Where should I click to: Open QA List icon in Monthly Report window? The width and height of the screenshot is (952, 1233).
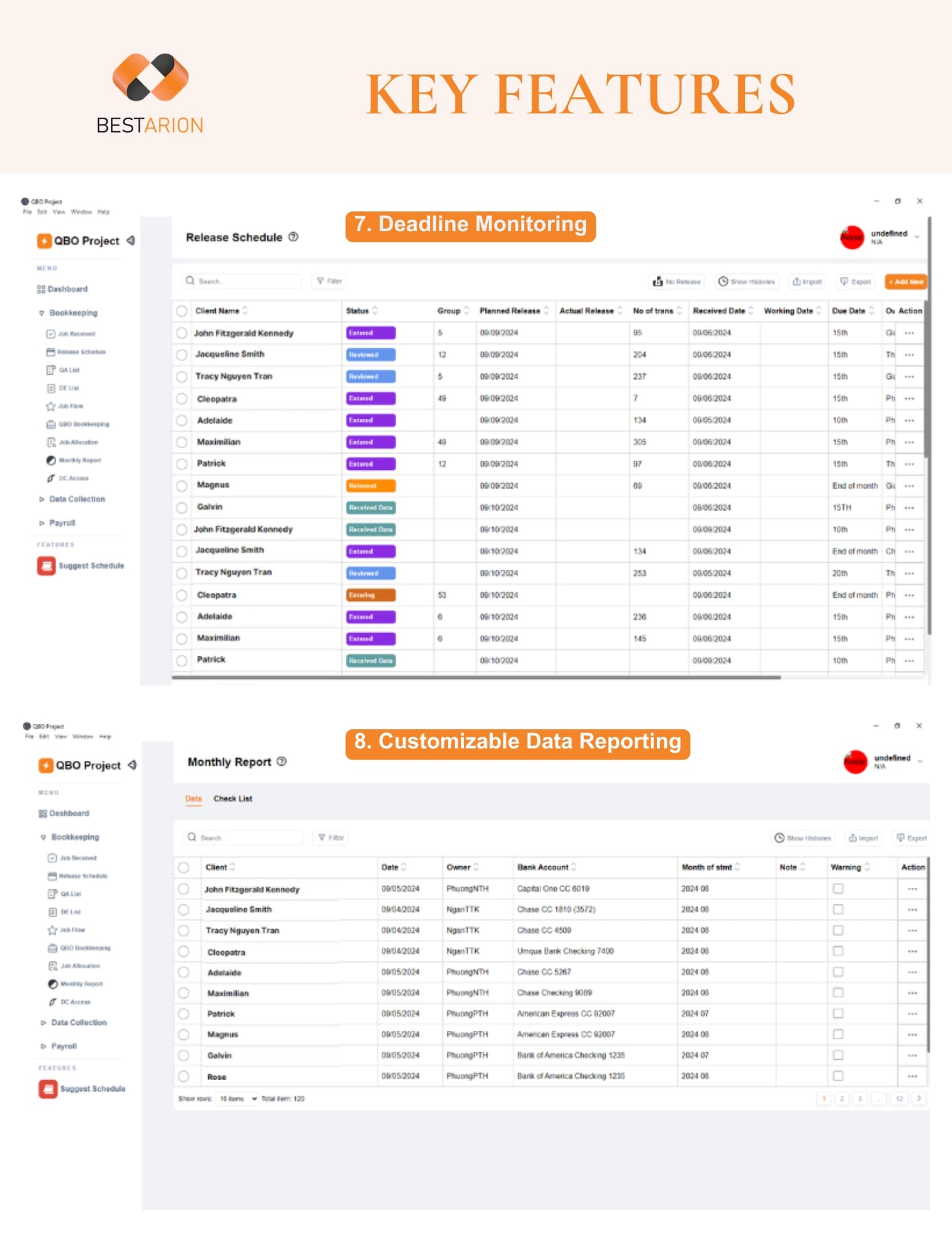(x=53, y=894)
